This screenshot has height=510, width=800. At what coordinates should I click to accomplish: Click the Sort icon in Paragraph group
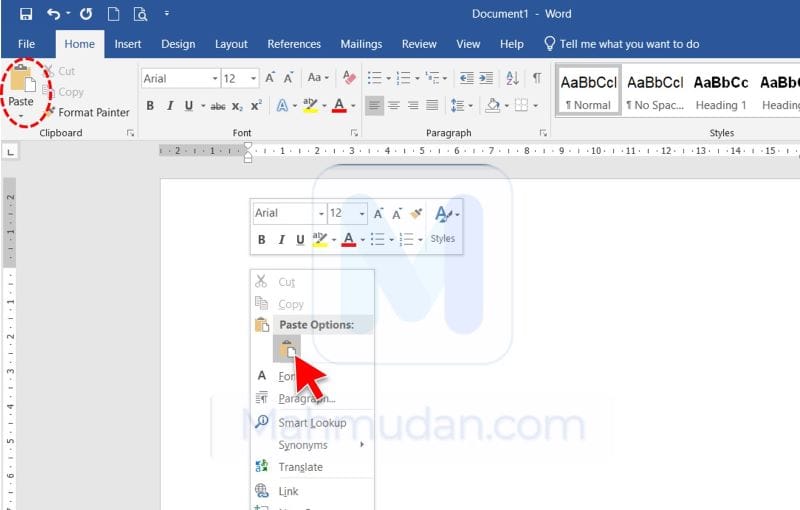512,78
